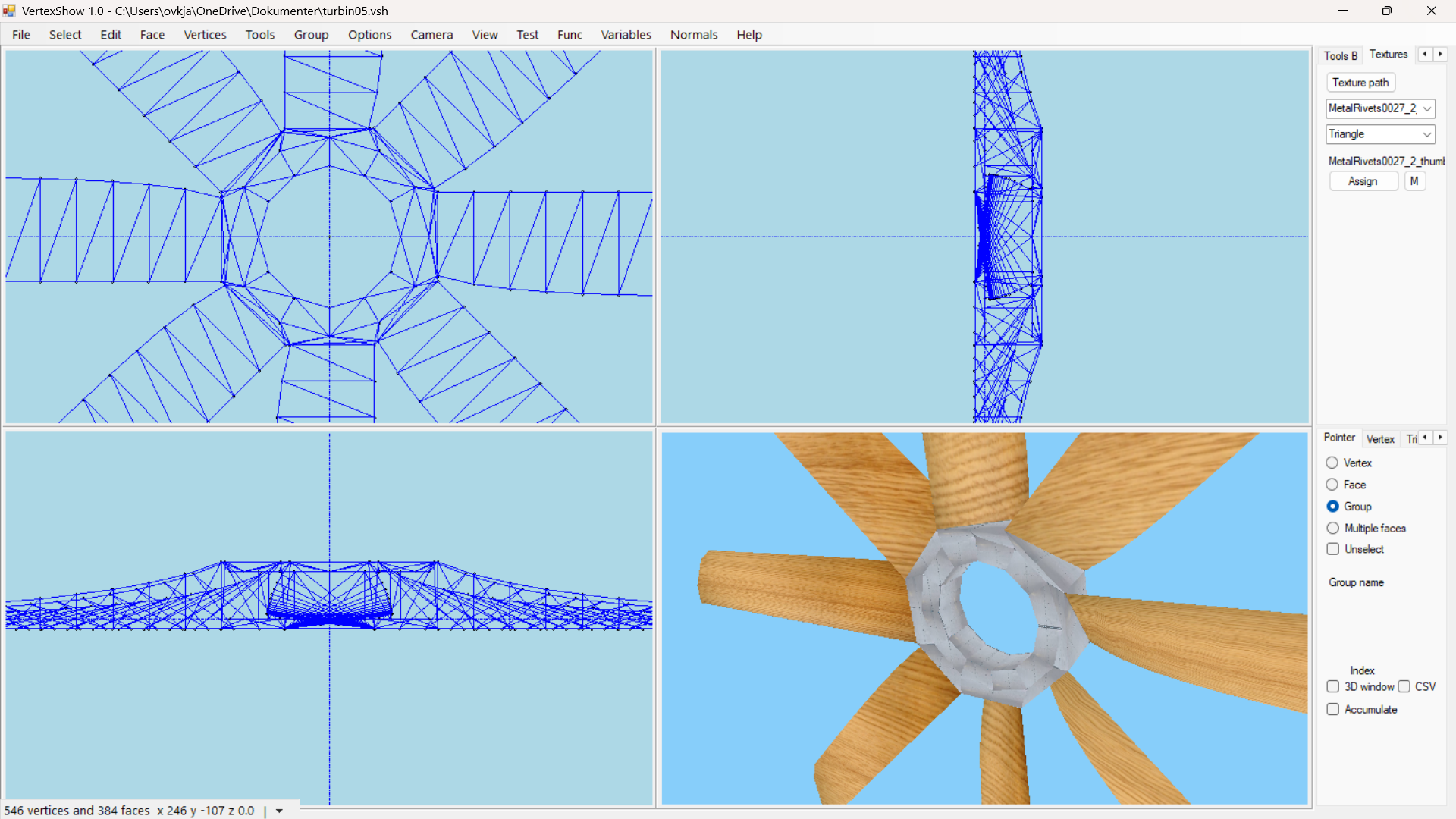Enable the Accumulate checkbox
The width and height of the screenshot is (1456, 819).
point(1332,709)
